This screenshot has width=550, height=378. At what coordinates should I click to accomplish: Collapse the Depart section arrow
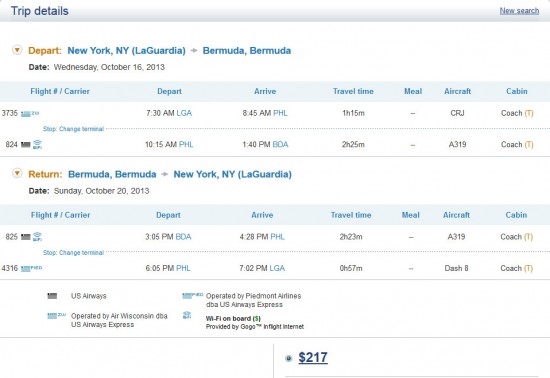tap(17, 50)
